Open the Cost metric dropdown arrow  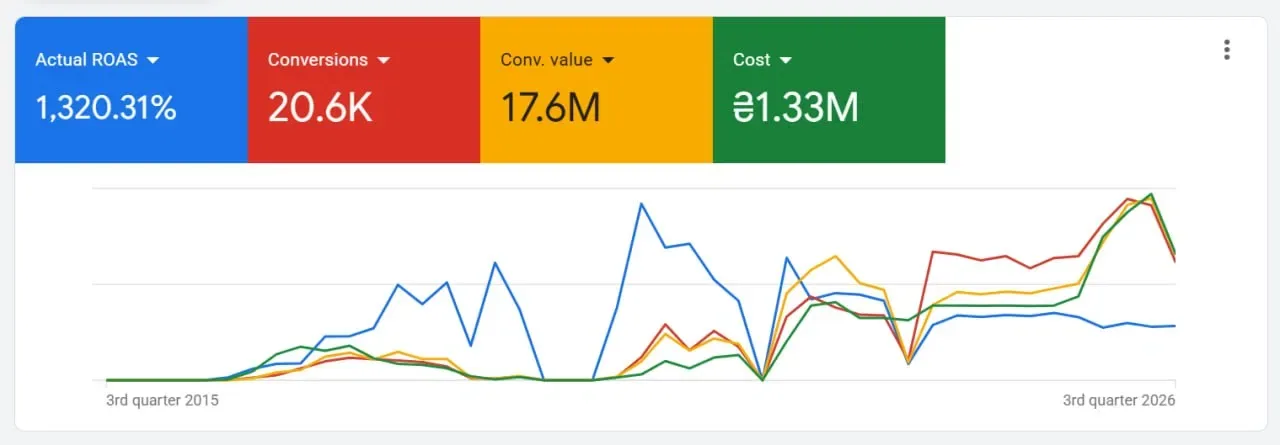pyautogui.click(x=785, y=60)
